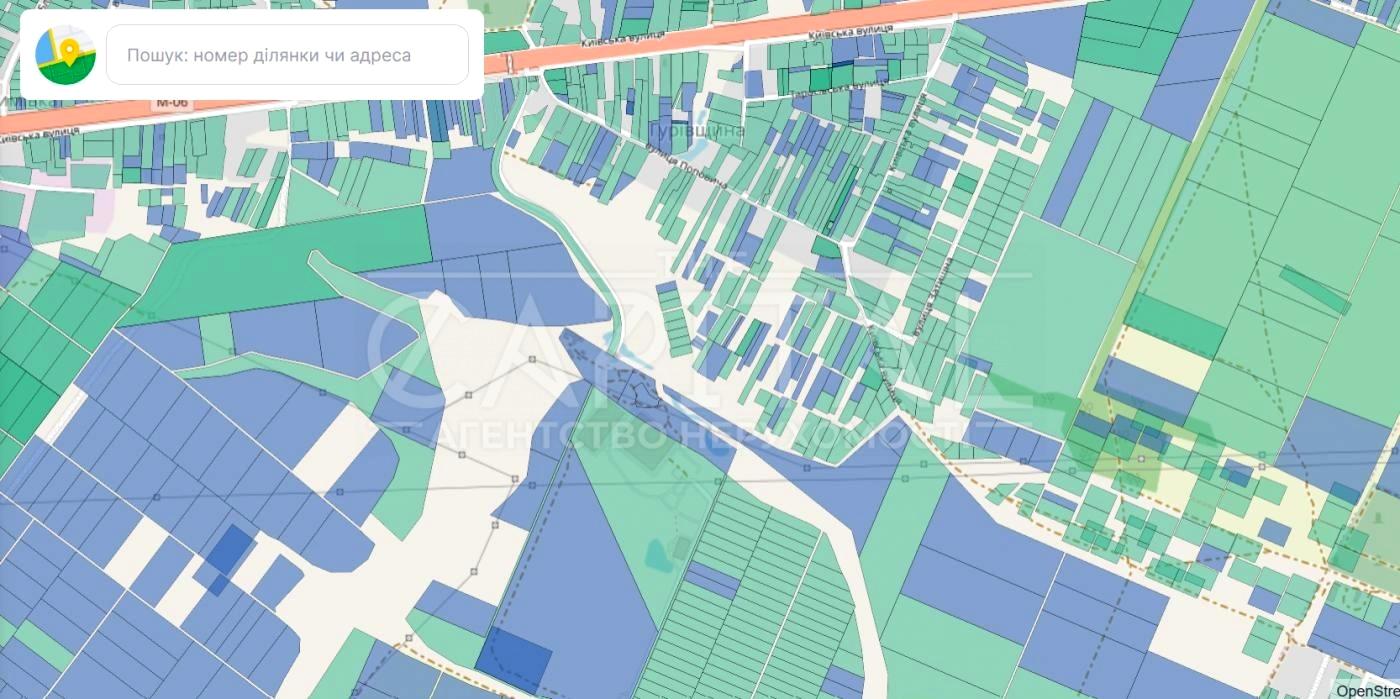Click the block of narrow striped green lots
The image size is (1400, 699).
(x=745, y=590)
